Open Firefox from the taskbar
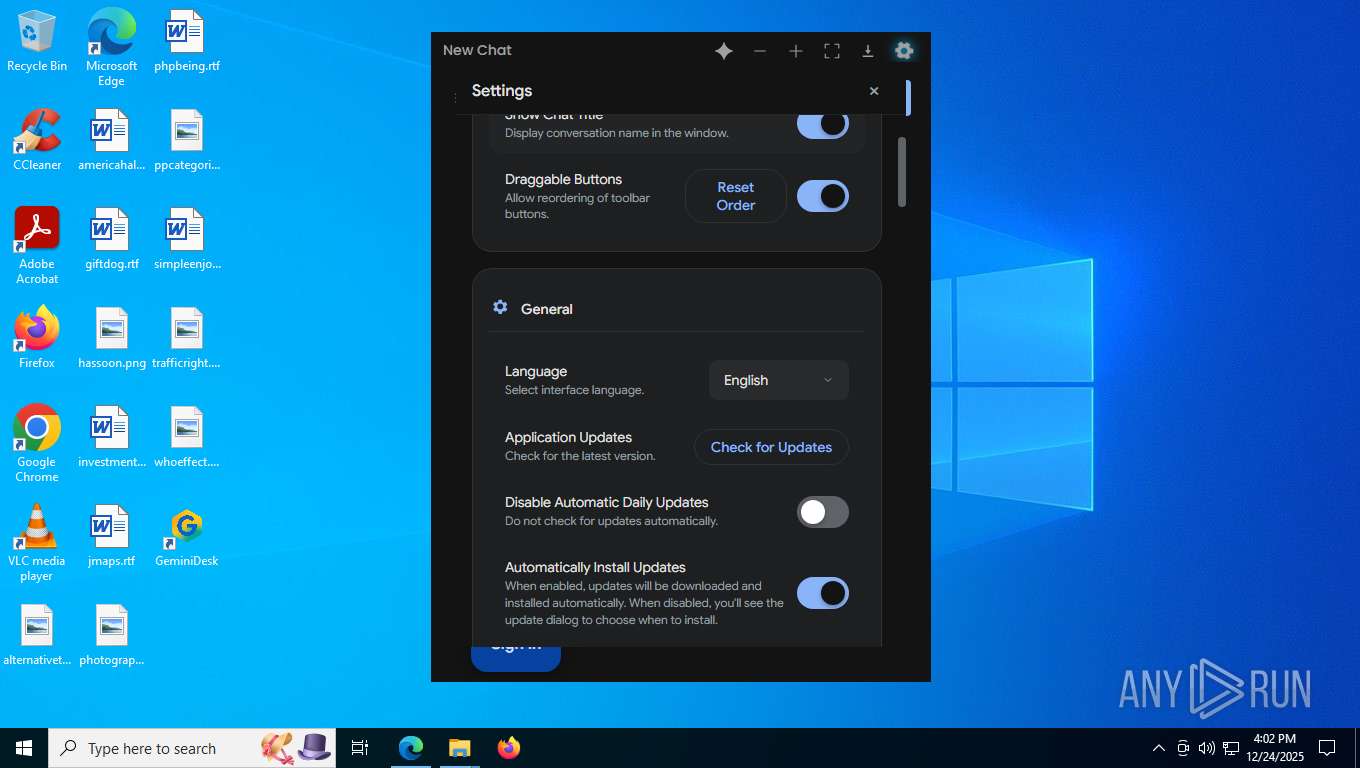 (509, 748)
